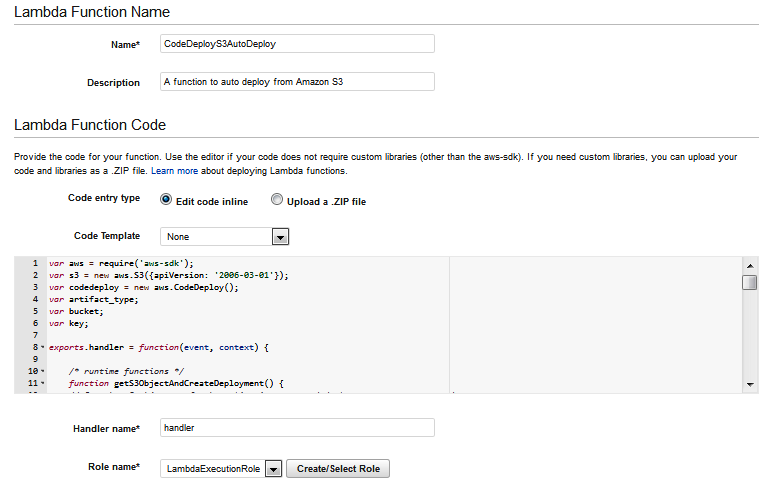Collapse the exports.handler function on line 8
The height and width of the screenshot is (484, 771).
pos(42,347)
